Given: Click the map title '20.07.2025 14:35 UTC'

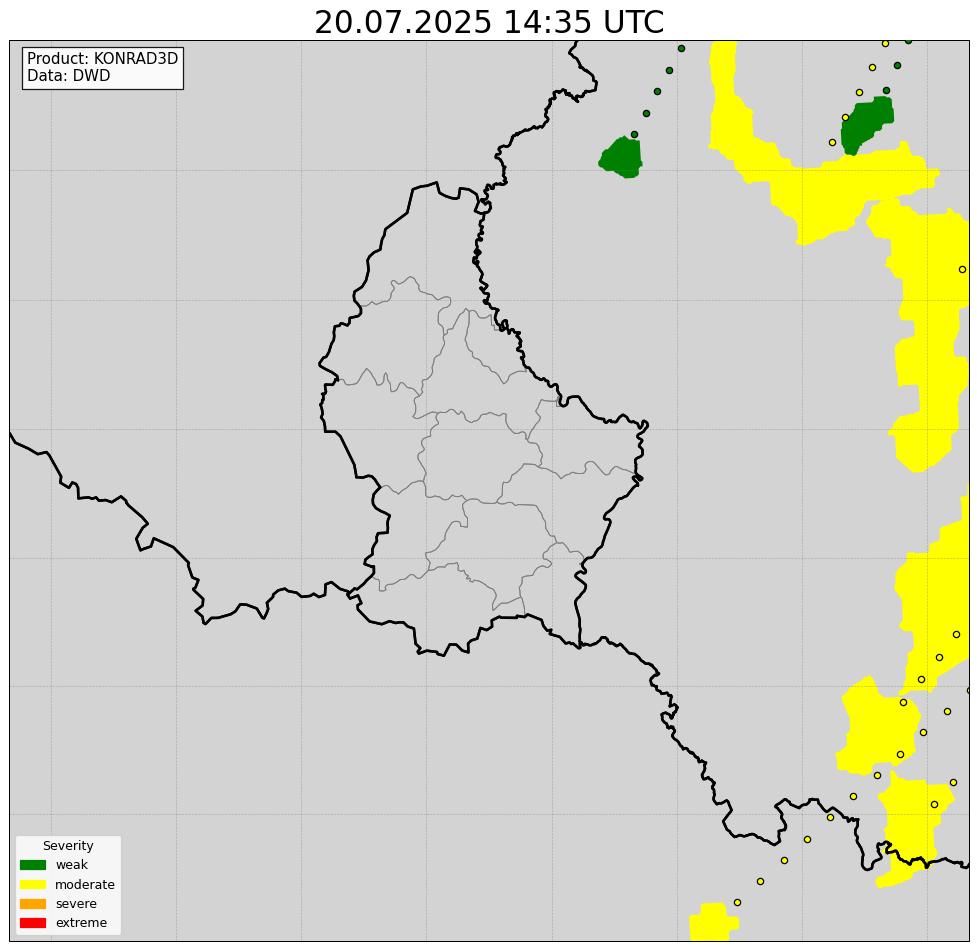Looking at the screenshot, I should (x=489, y=22).
